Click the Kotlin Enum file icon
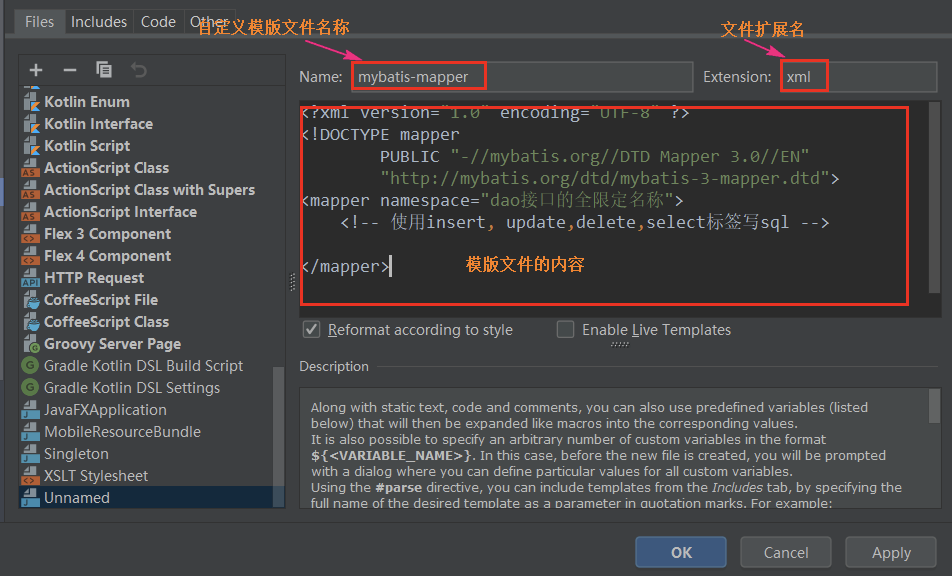 click(x=31, y=101)
